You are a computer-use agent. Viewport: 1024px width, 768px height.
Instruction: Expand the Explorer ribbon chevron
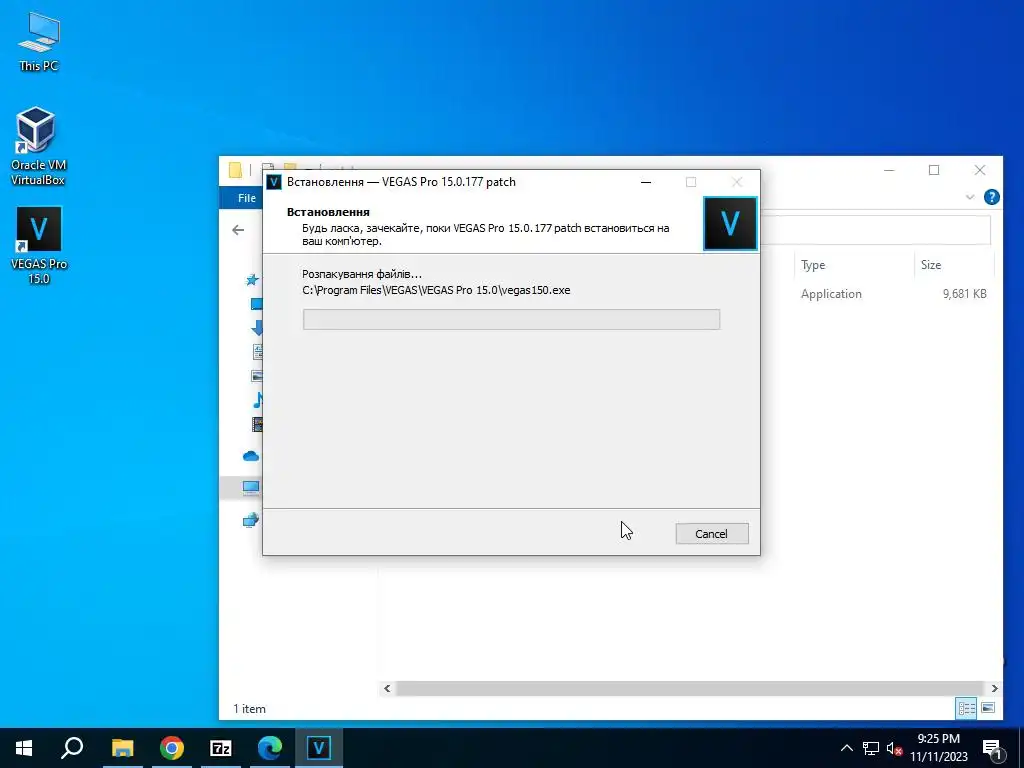tap(970, 197)
